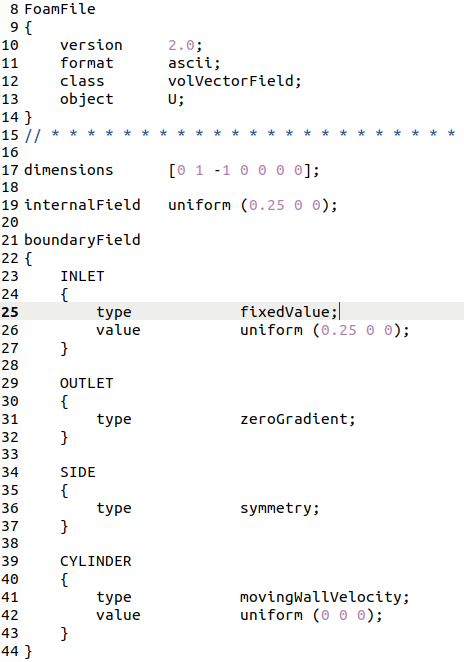The width and height of the screenshot is (464, 662).
Task: Click the CYLINDER patch name
Action: [x=95, y=561]
